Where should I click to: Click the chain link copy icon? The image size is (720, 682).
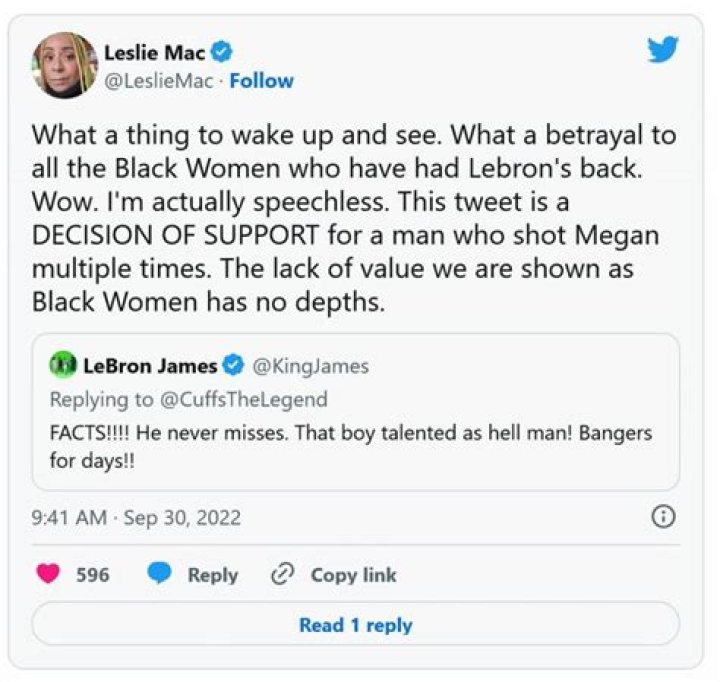click(281, 574)
